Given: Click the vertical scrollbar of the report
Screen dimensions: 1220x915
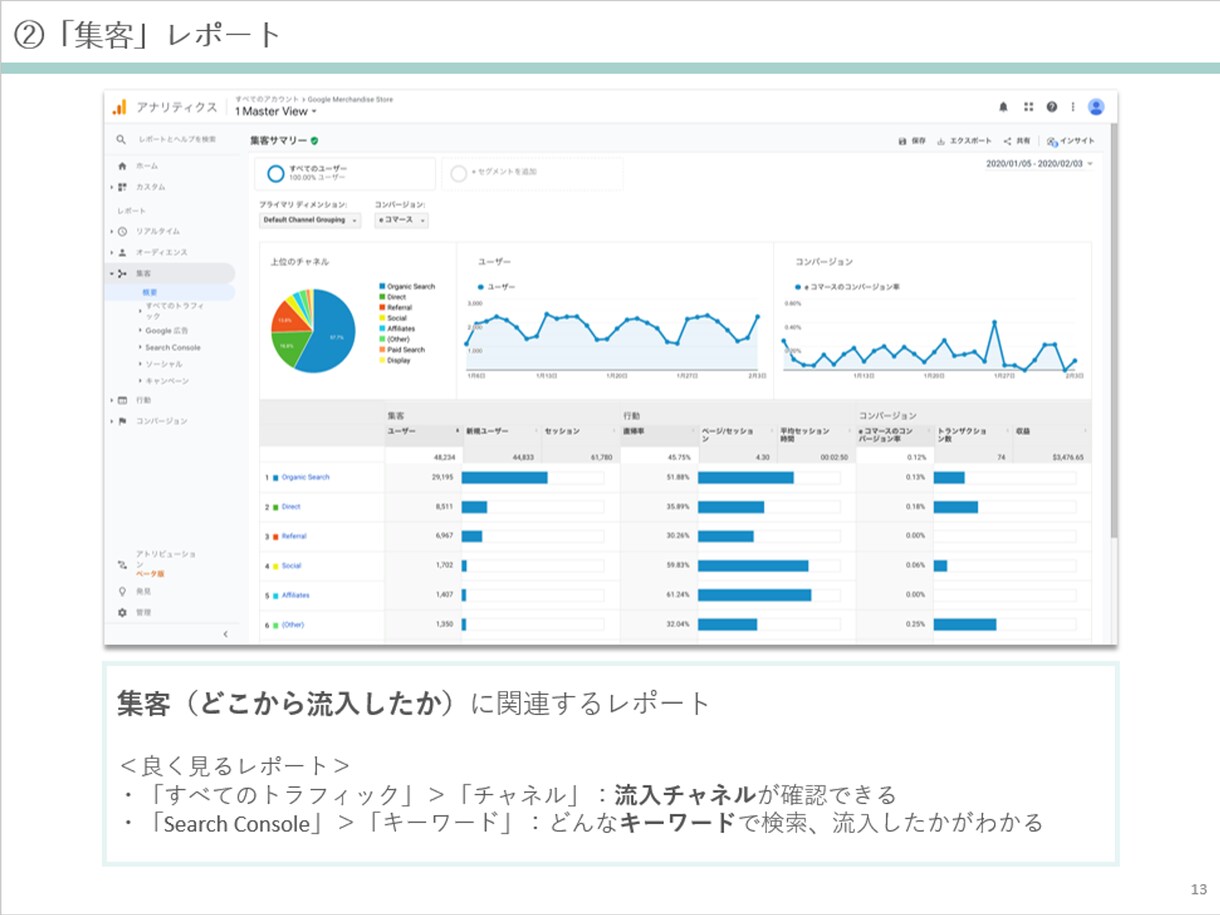Looking at the screenshot, I should [1113, 330].
